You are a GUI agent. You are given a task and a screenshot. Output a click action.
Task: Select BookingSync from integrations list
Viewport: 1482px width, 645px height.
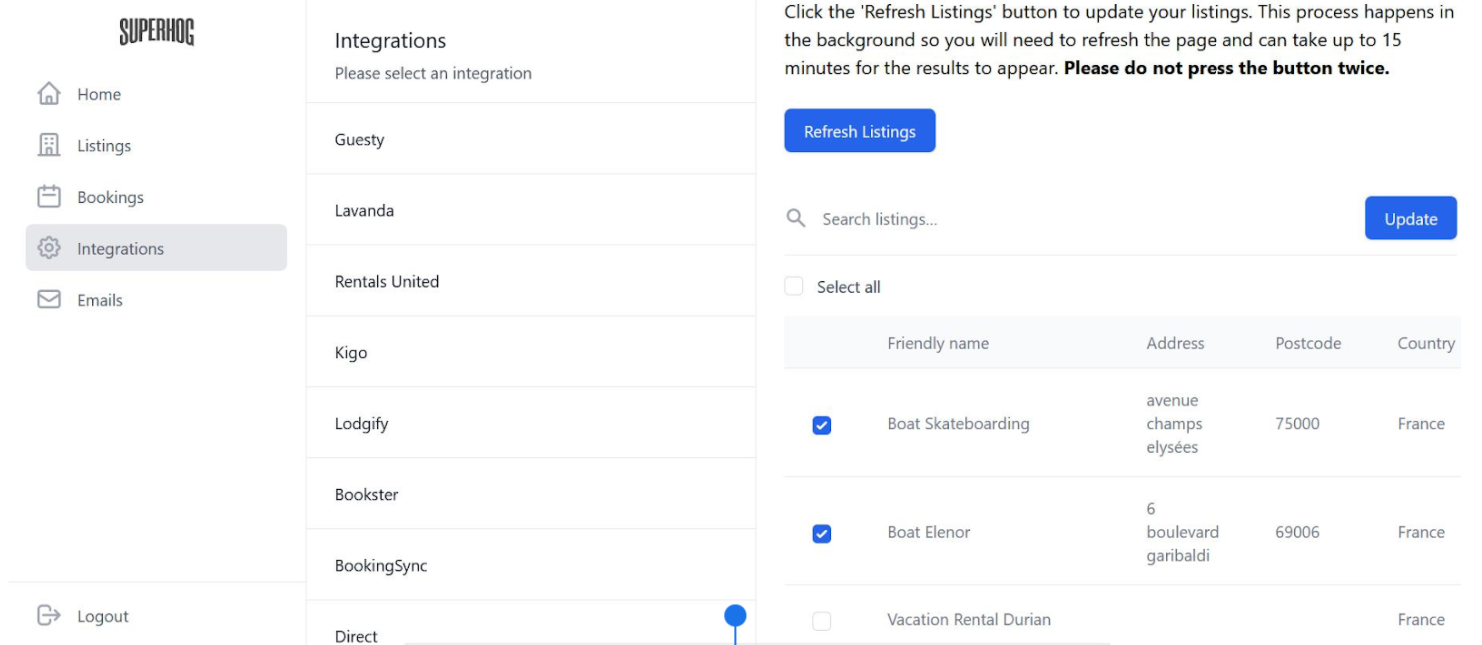[381, 566]
